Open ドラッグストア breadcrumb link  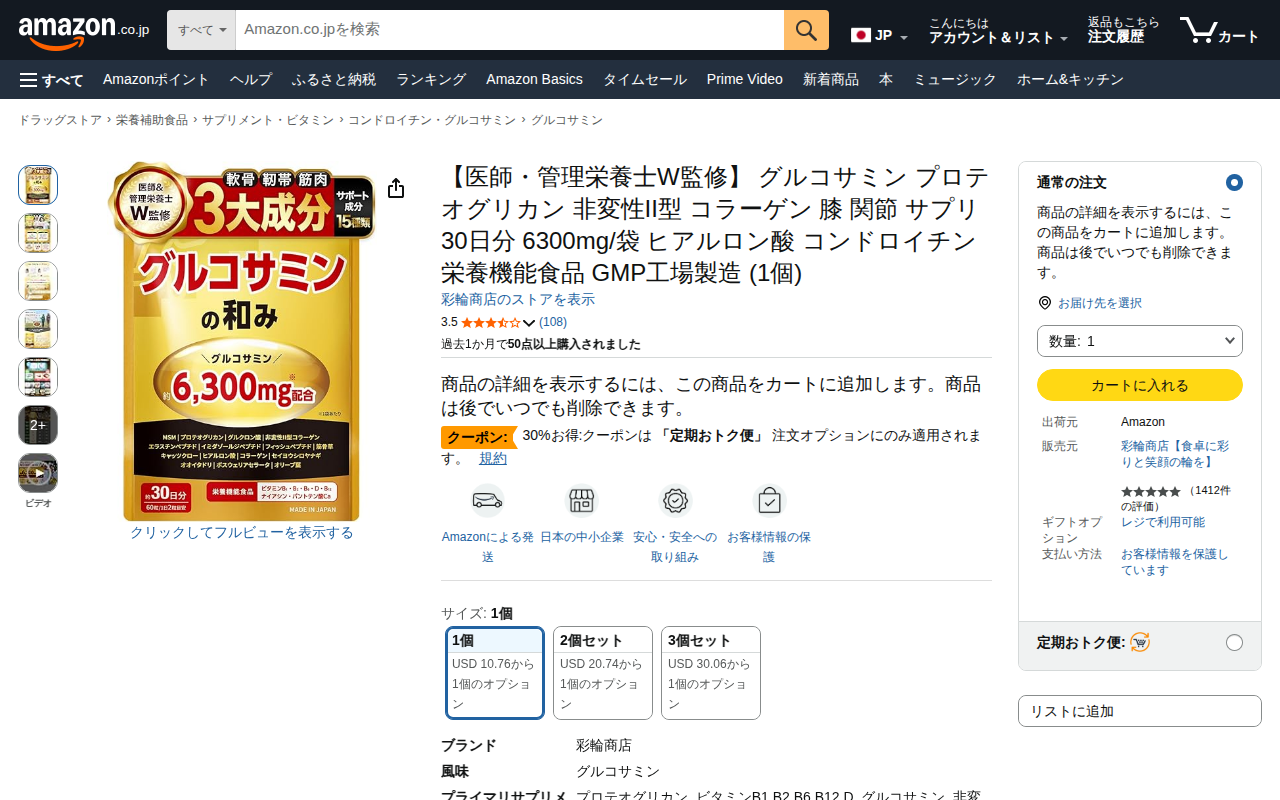pos(60,120)
